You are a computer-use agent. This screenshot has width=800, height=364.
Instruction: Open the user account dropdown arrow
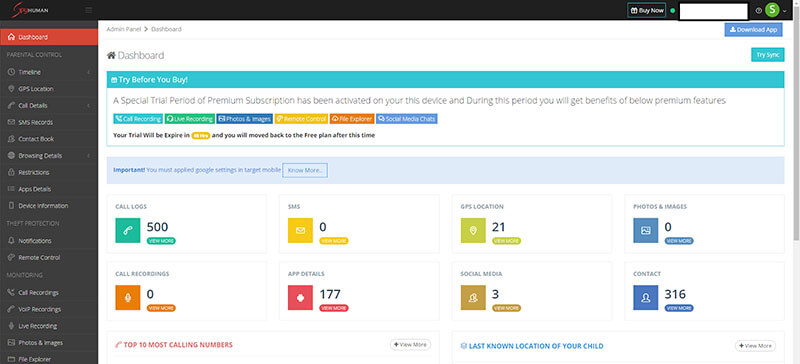click(x=785, y=11)
